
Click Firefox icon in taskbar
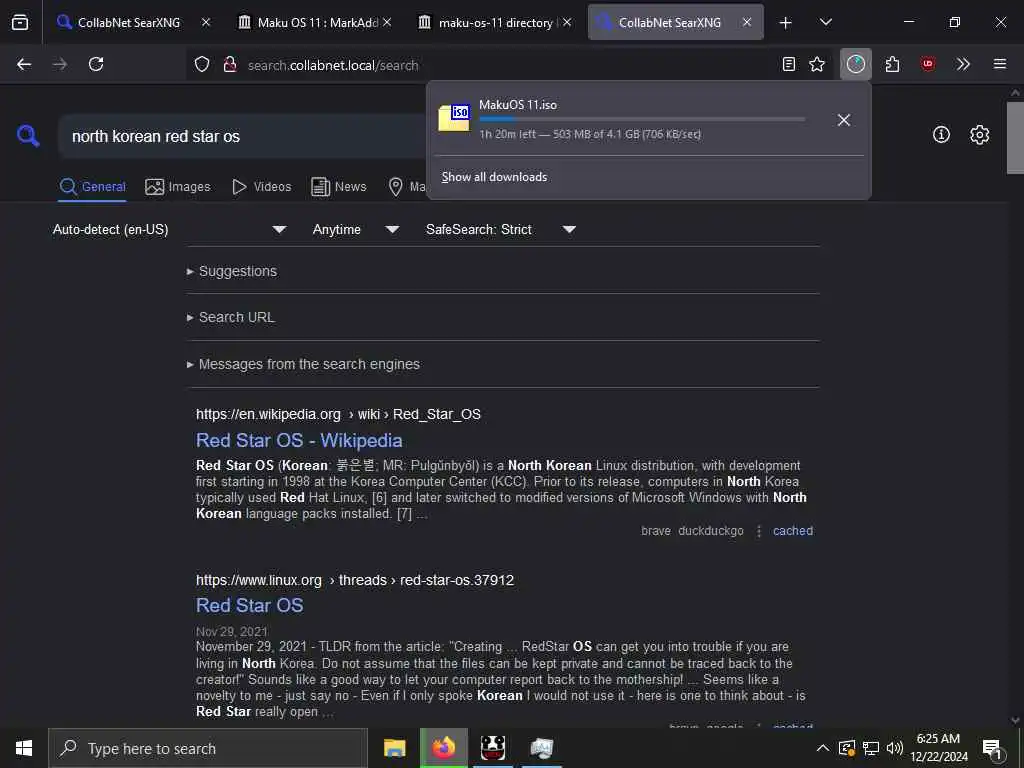[x=443, y=748]
